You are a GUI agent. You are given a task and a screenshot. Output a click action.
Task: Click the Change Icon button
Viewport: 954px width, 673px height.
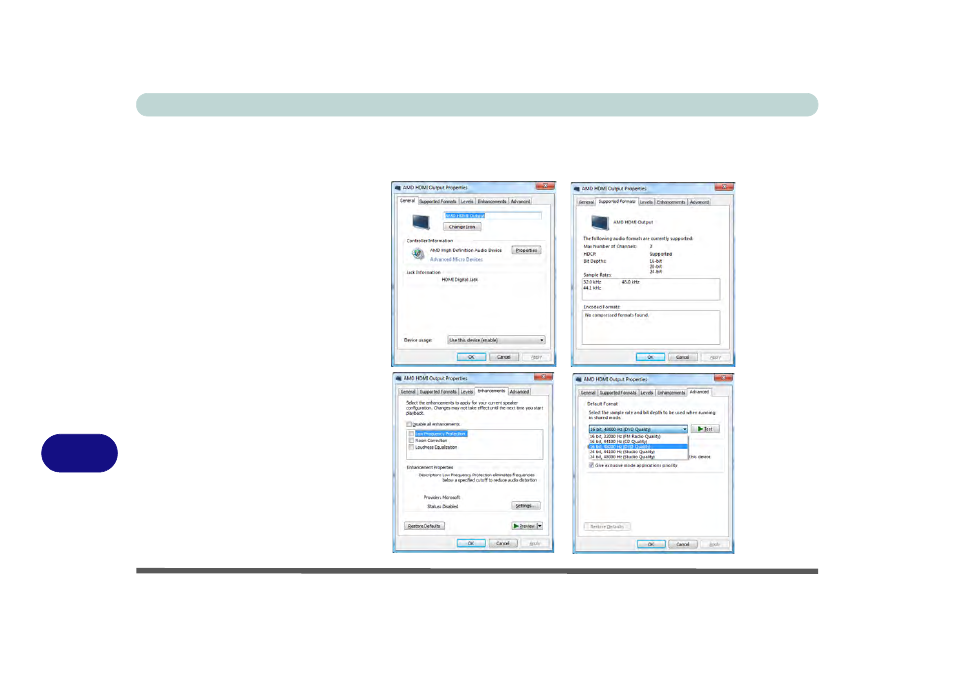(462, 227)
